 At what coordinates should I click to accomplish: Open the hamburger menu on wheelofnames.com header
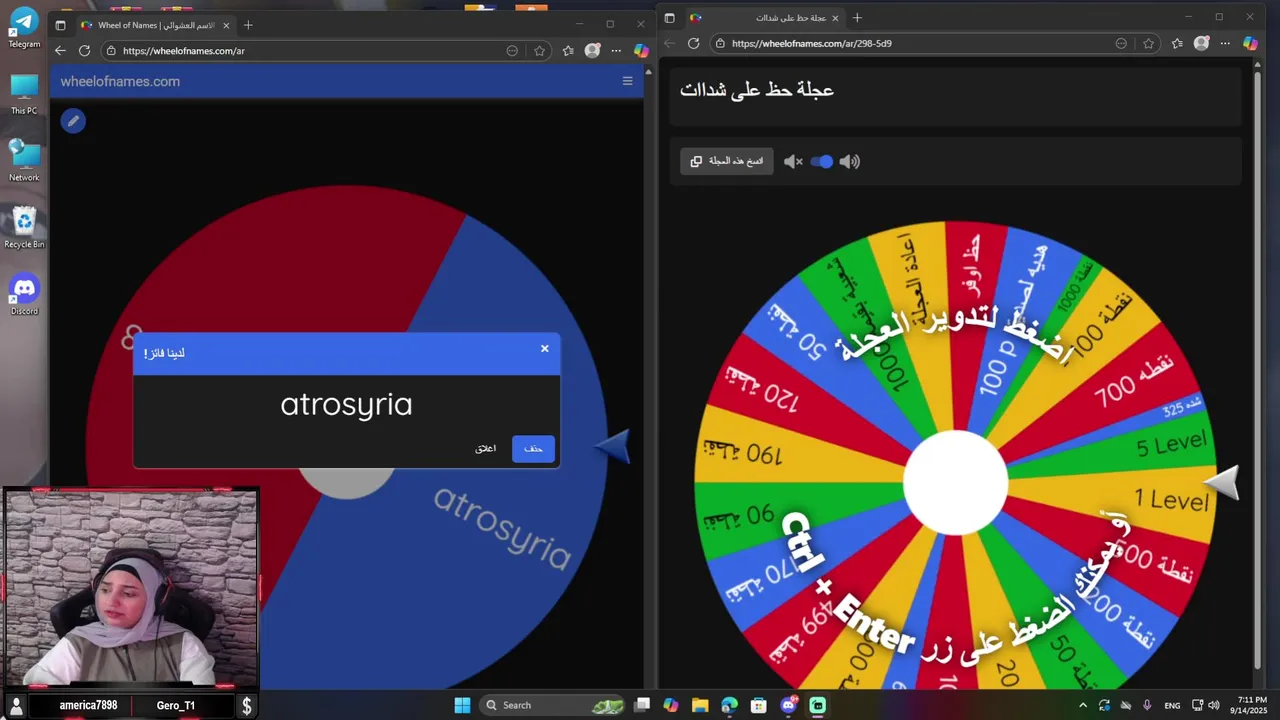click(x=627, y=81)
